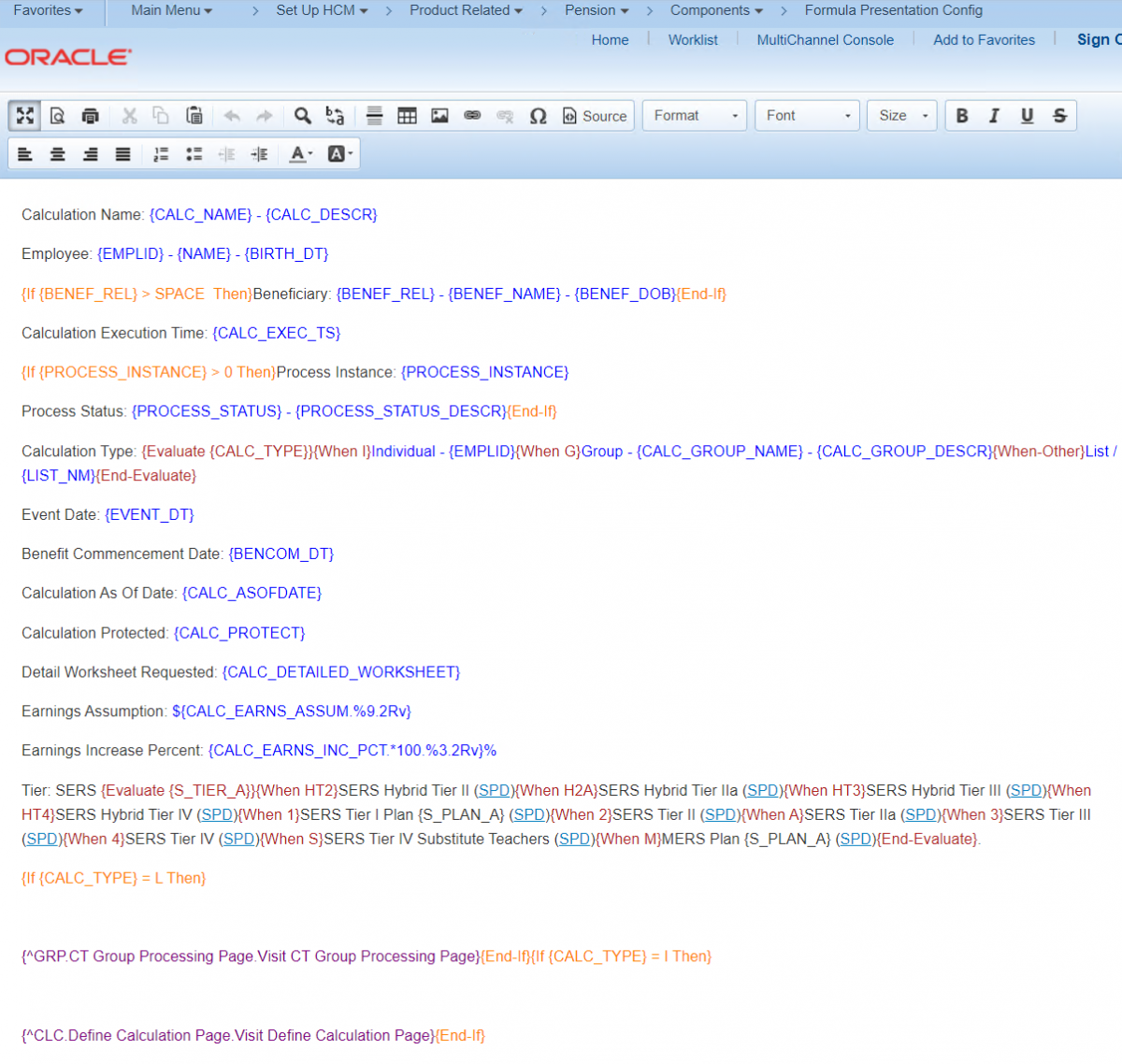Click Add to Favorites link
This screenshot has height=1064, width=1122.
[984, 40]
